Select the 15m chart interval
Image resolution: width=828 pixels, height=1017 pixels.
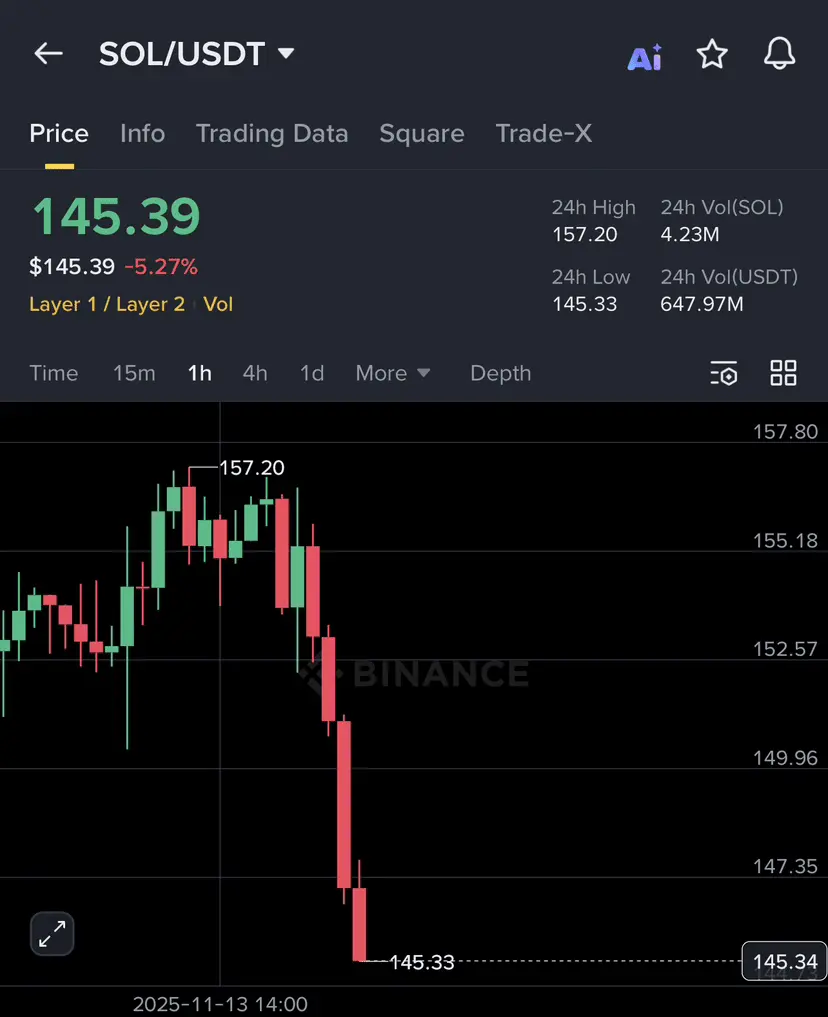(x=134, y=373)
